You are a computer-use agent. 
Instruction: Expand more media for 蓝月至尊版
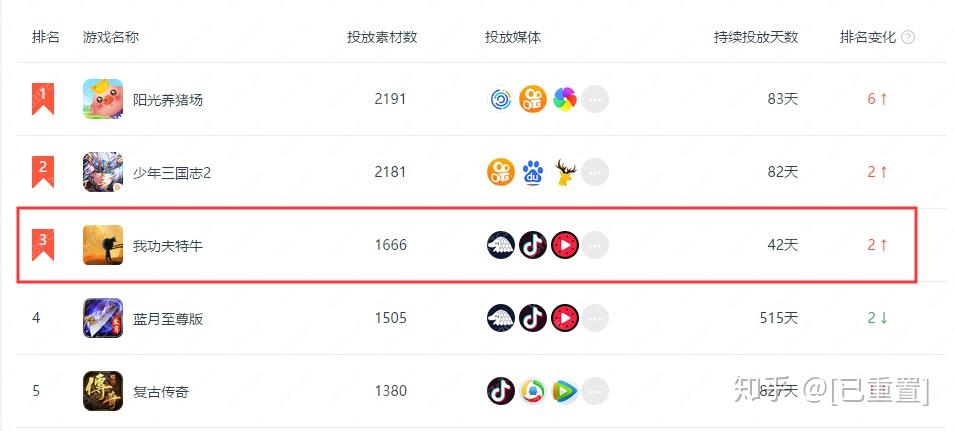point(595,318)
